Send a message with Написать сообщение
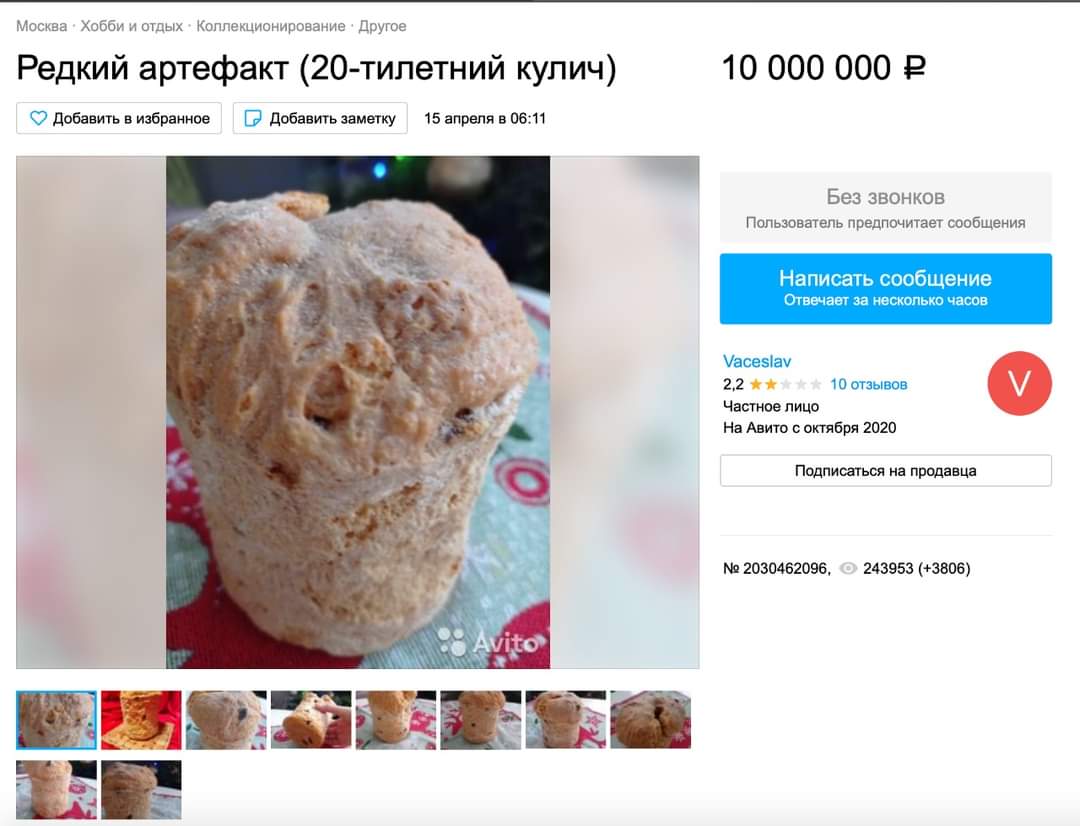Screen dimensions: 1080x826 tap(886, 289)
